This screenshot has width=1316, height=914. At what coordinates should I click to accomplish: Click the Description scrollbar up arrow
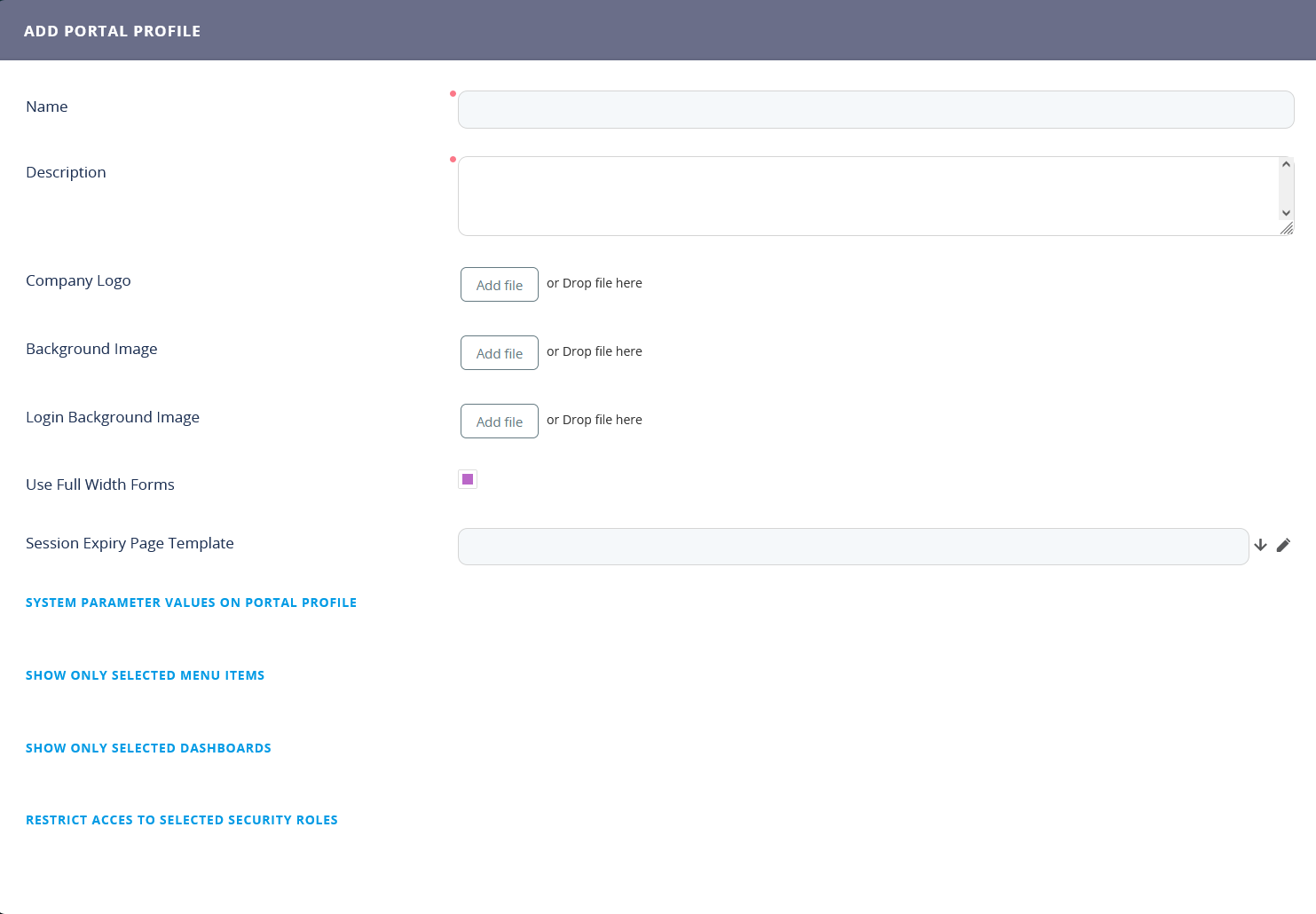[x=1286, y=164]
